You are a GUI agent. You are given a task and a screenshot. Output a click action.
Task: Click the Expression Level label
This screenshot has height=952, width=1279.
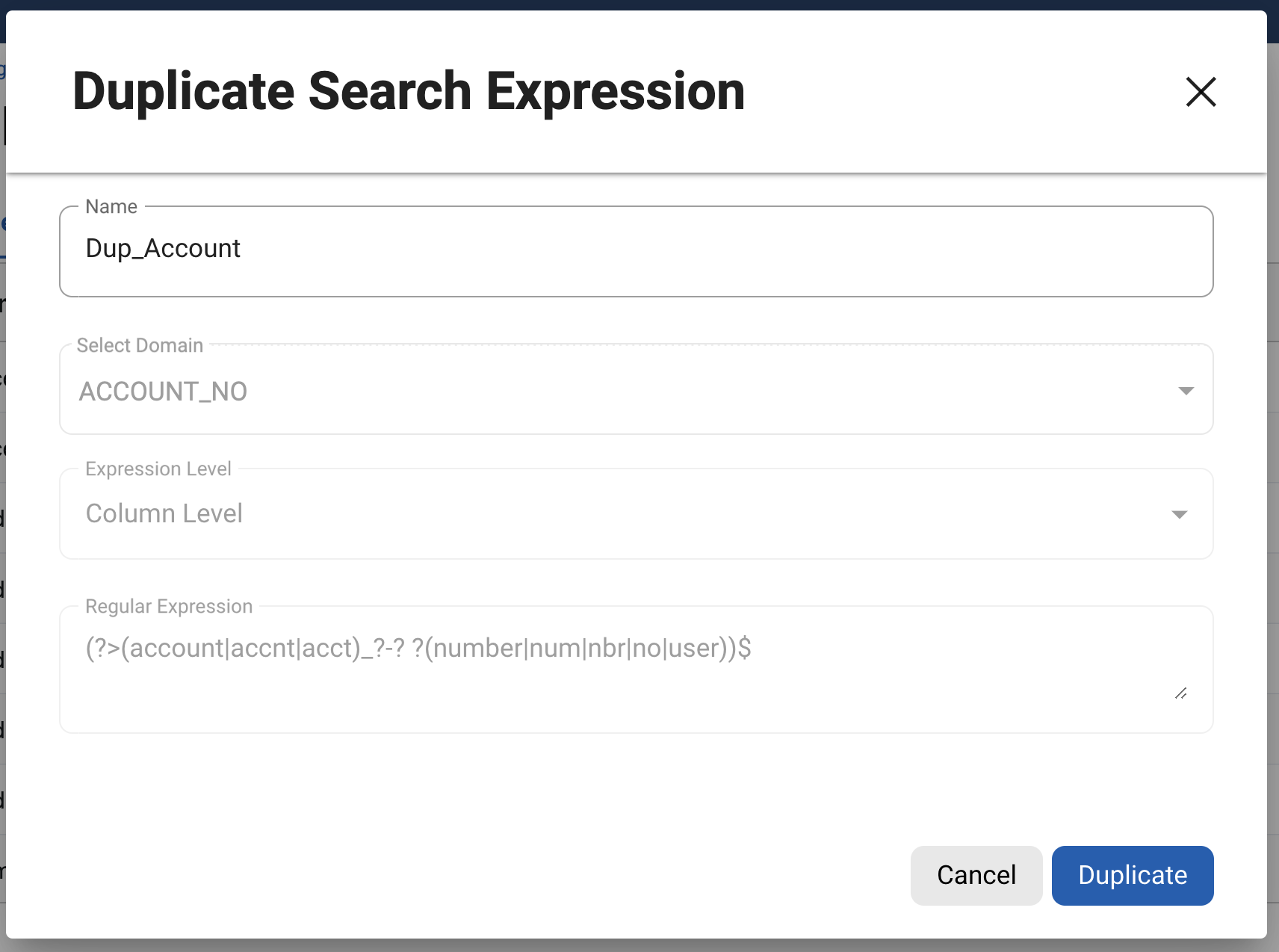[x=158, y=469]
